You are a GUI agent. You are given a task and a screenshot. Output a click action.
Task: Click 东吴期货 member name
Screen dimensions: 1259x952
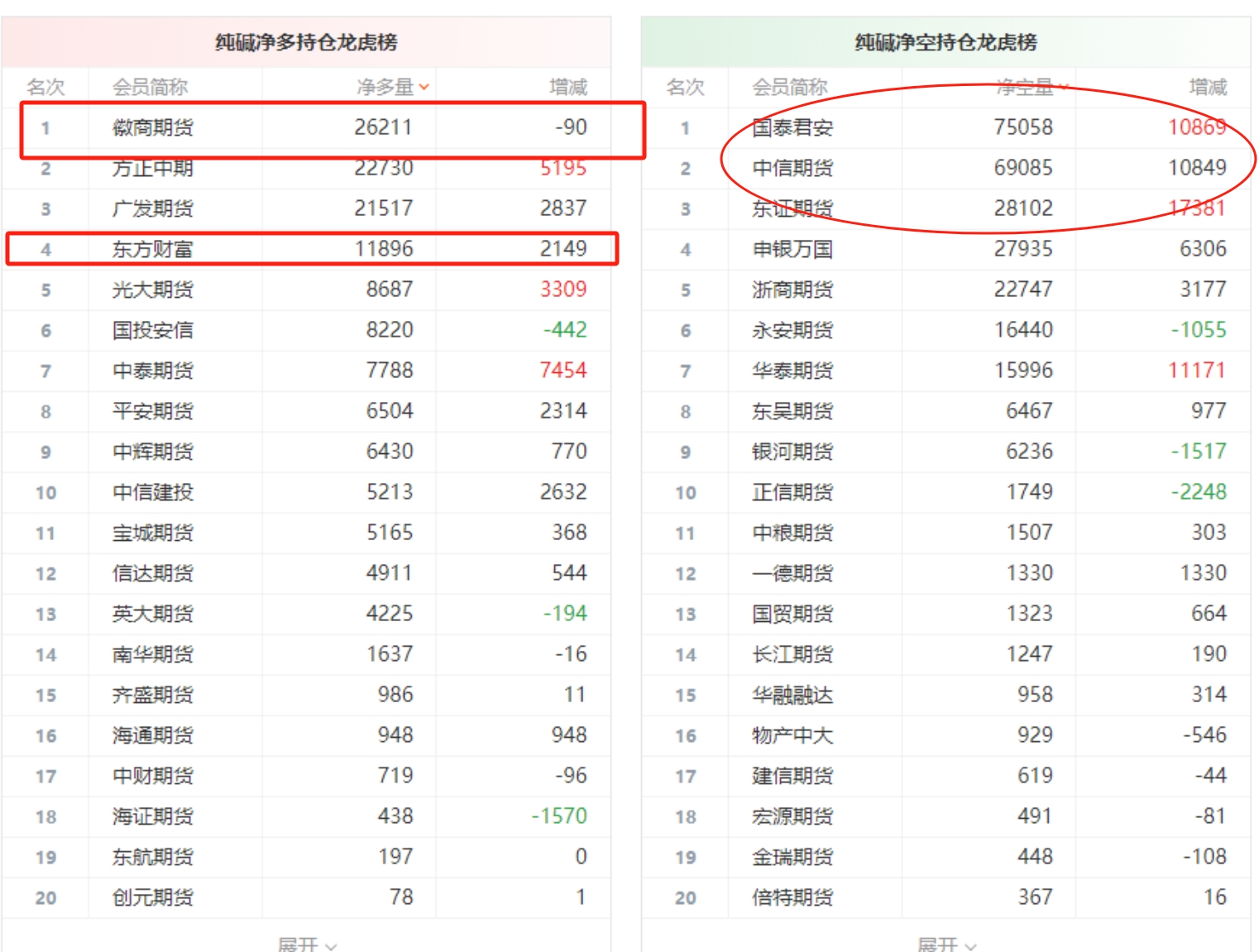pos(792,411)
